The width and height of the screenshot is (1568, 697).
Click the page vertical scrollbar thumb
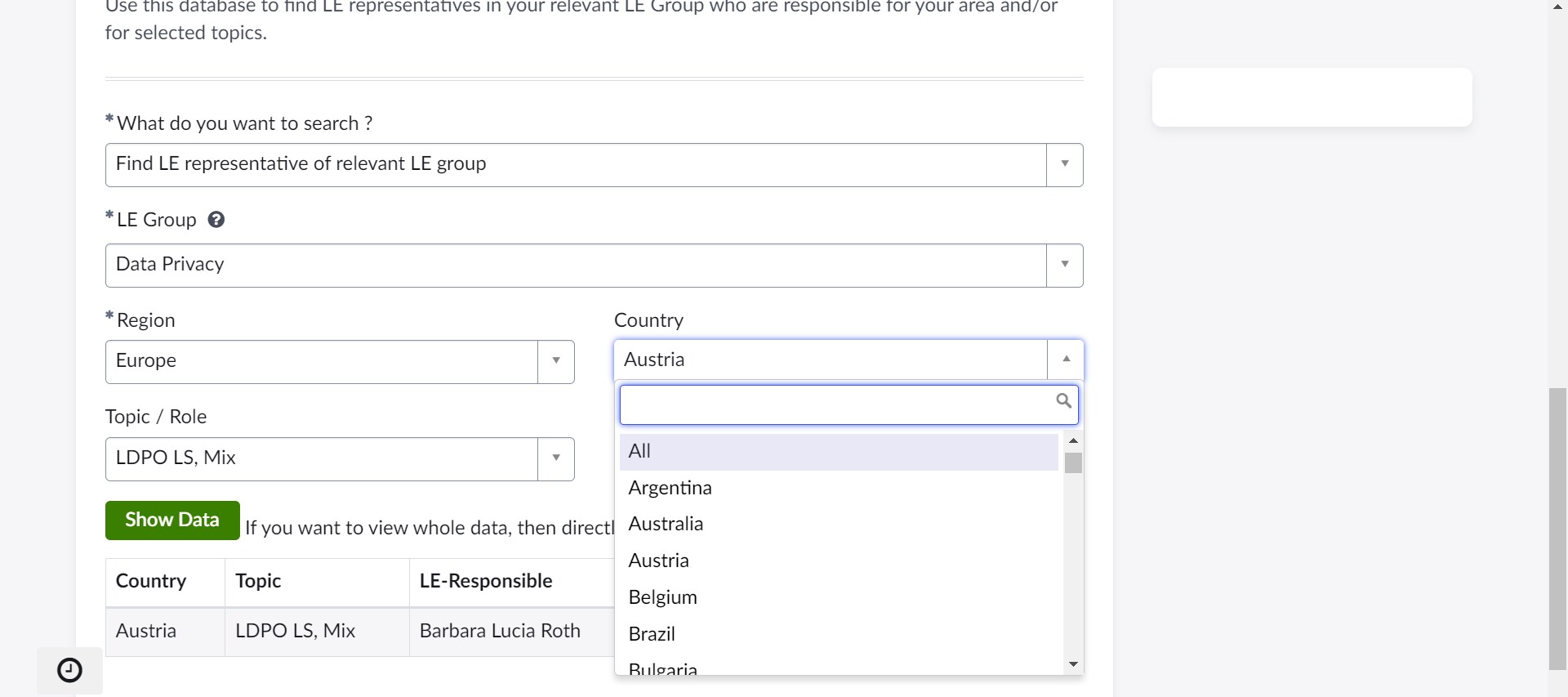[1557, 529]
